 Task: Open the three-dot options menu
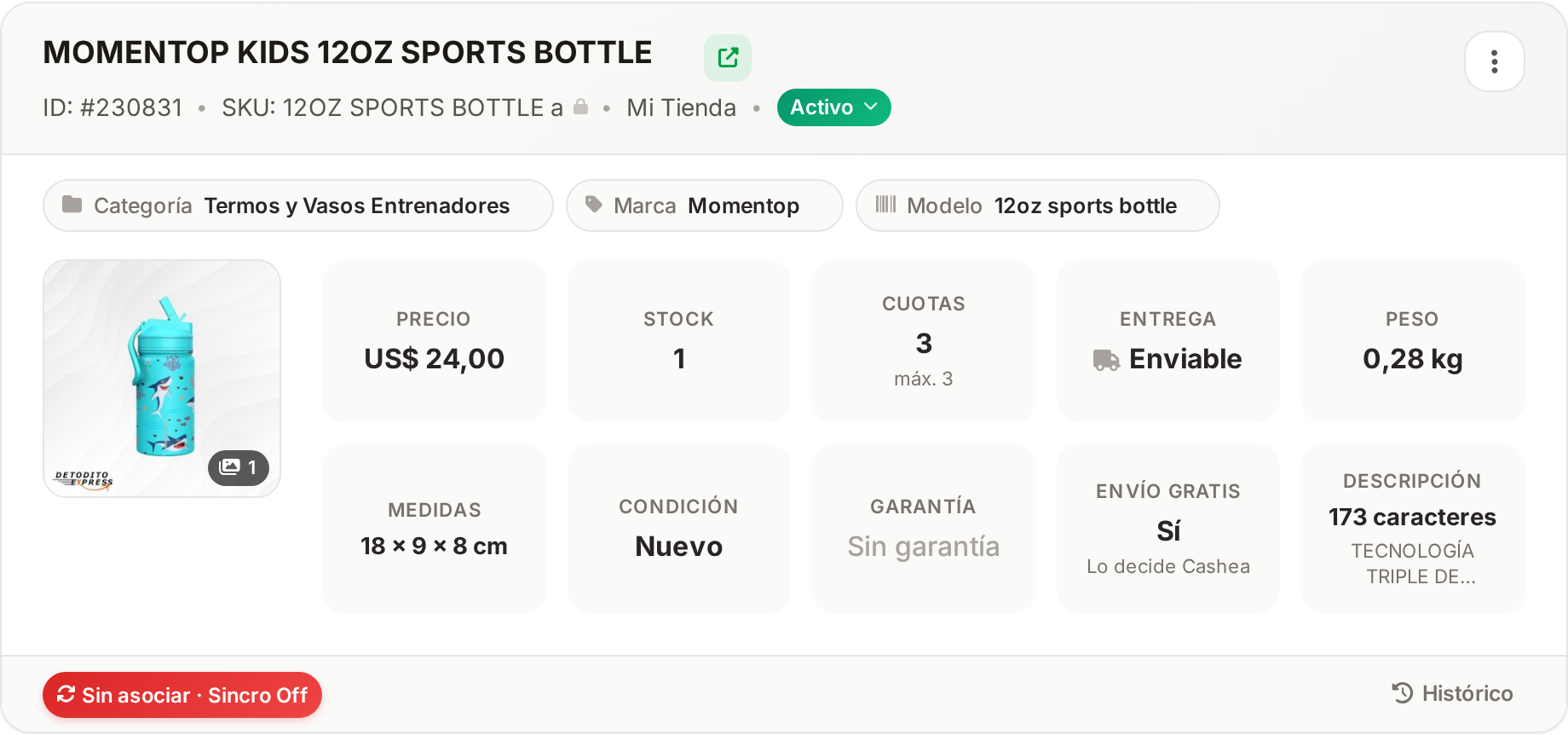1495,61
